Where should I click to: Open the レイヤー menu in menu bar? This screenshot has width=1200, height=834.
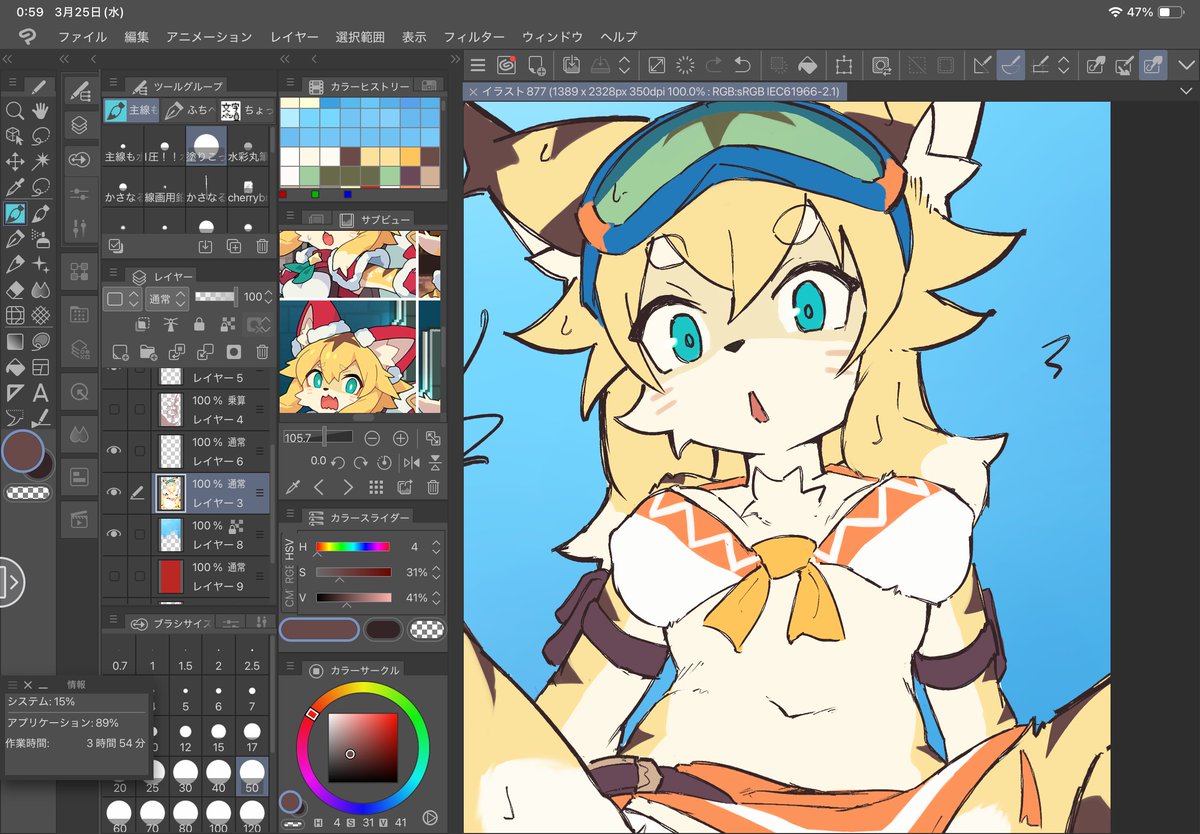click(294, 37)
